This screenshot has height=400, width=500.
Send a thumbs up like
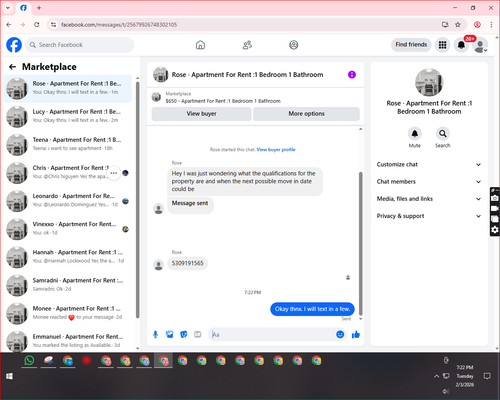click(x=356, y=334)
